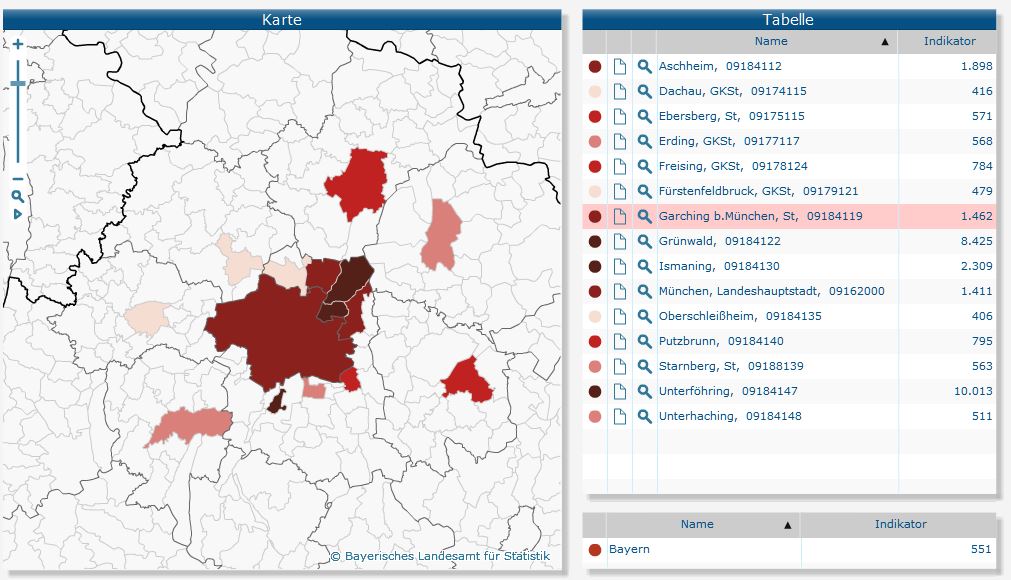Select the Tabelle panel title bar
The image size is (1011, 580).
(x=789, y=20)
